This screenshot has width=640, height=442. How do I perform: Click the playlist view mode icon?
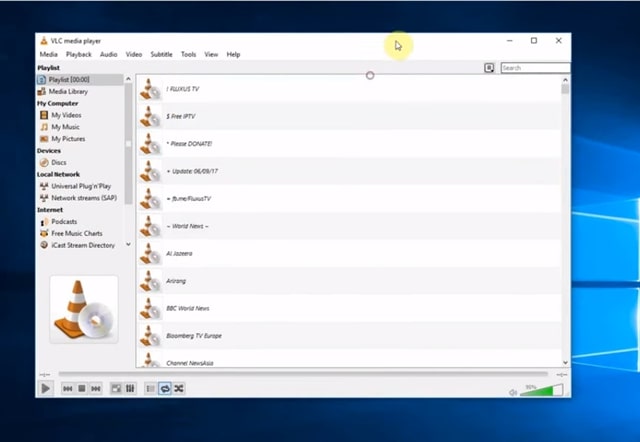[489, 68]
